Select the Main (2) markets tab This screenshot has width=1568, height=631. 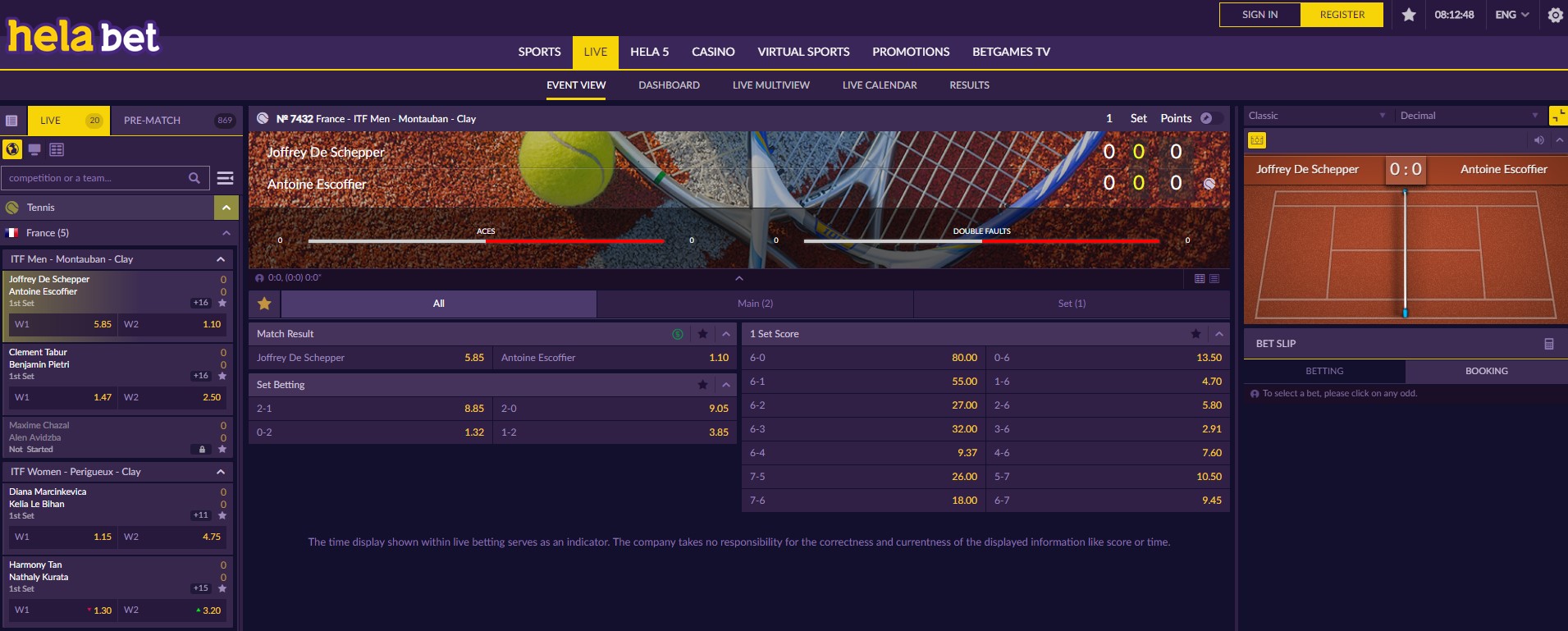[x=755, y=304]
